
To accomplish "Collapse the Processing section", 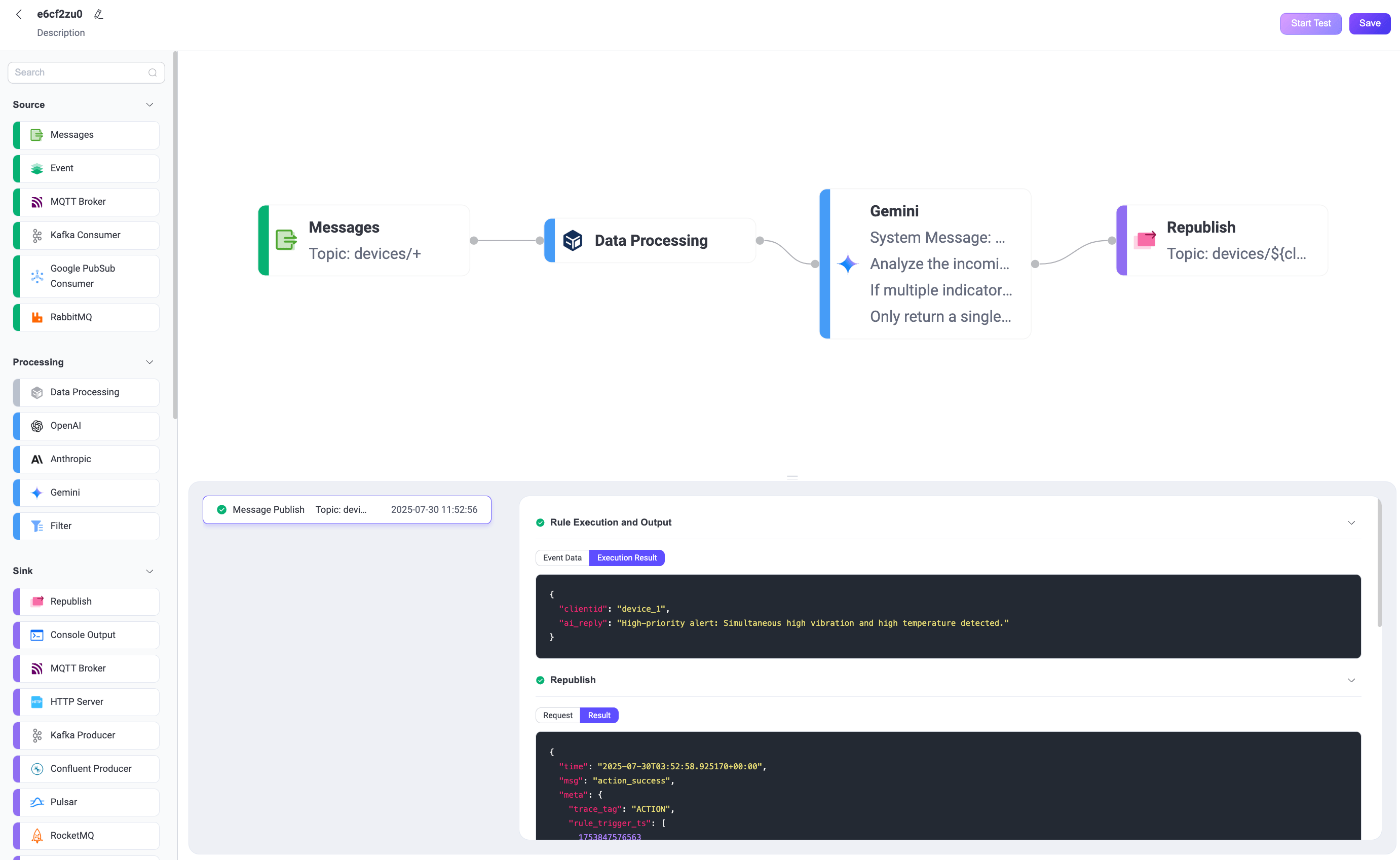I will [x=149, y=362].
